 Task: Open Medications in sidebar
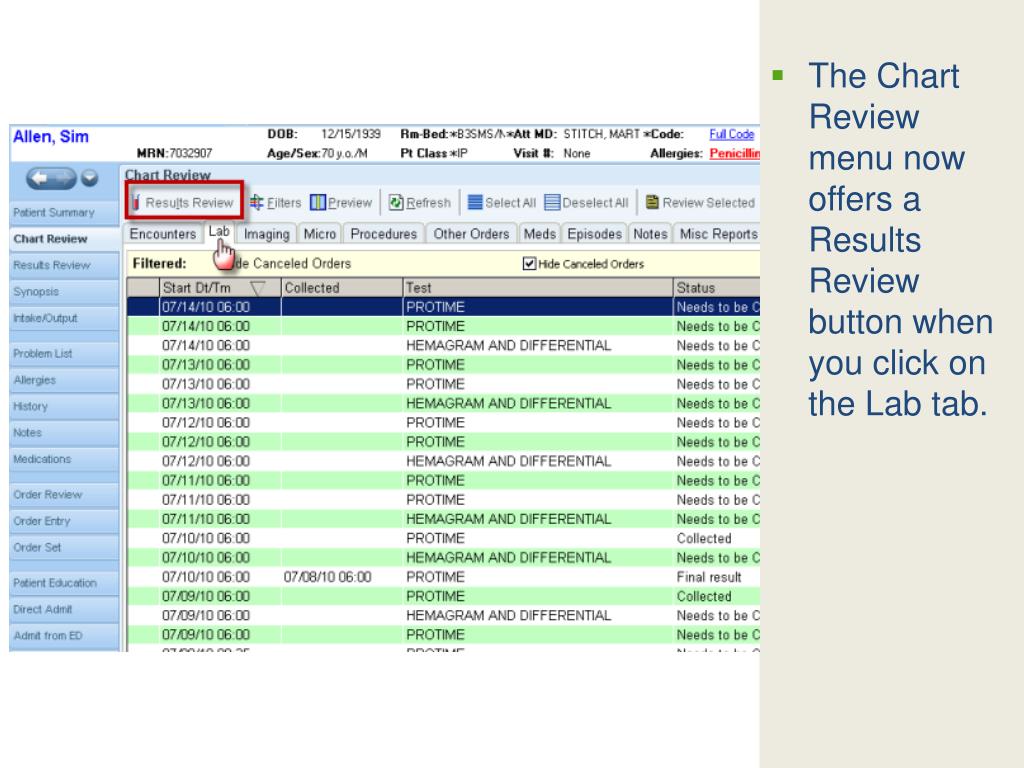pyautogui.click(x=64, y=459)
